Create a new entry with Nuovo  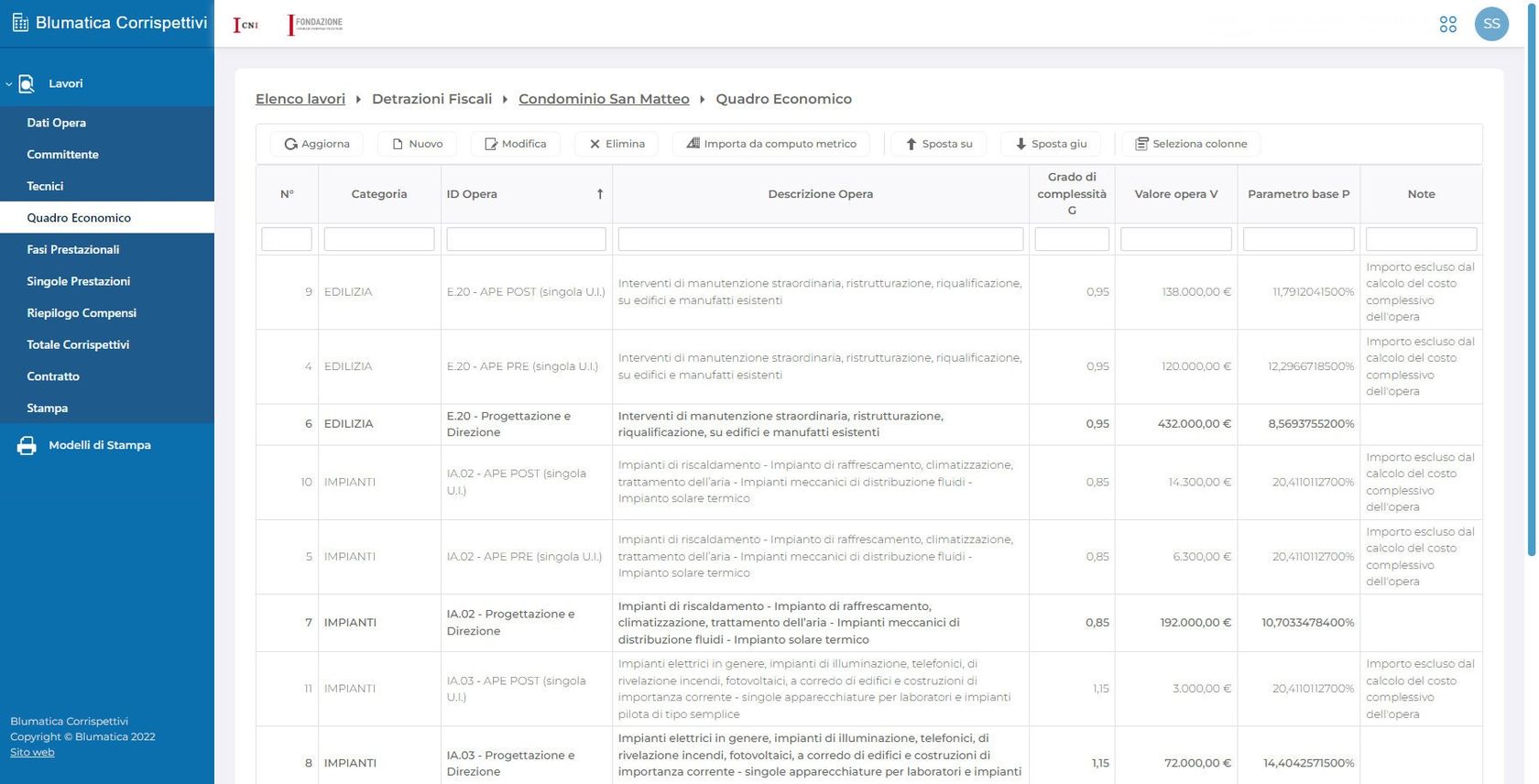click(417, 144)
